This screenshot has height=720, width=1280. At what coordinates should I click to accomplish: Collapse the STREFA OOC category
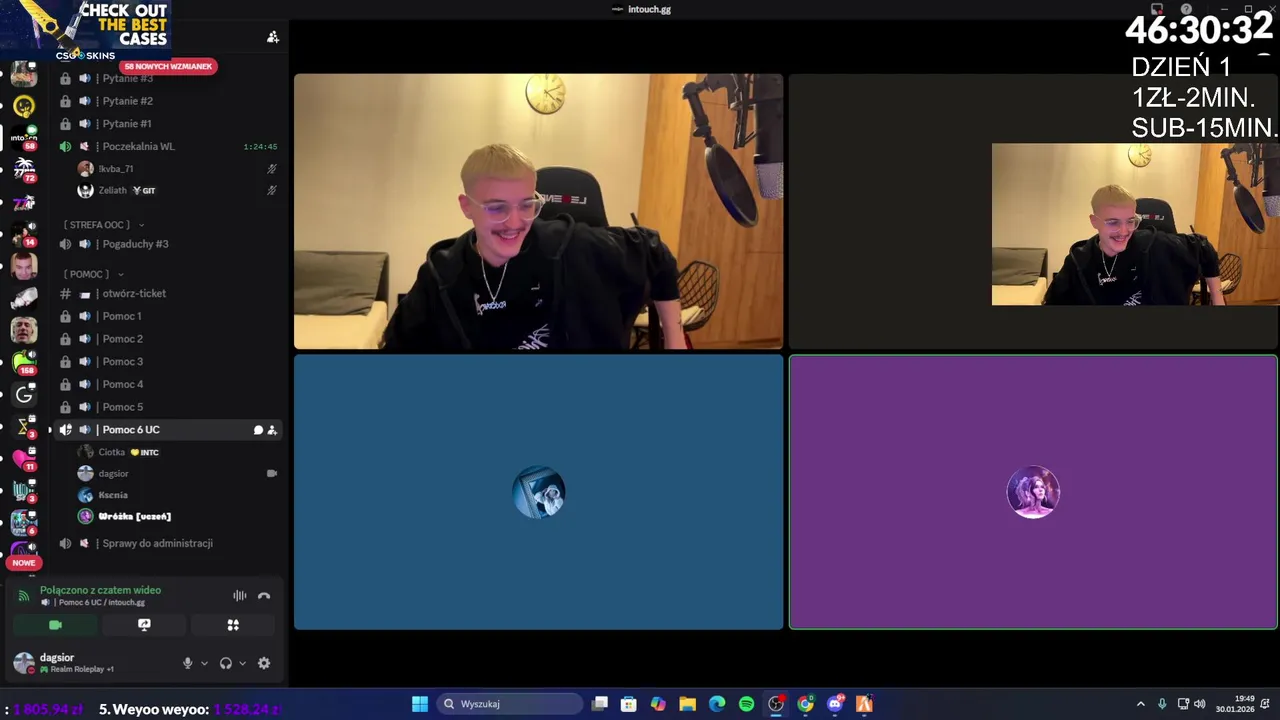[104, 225]
